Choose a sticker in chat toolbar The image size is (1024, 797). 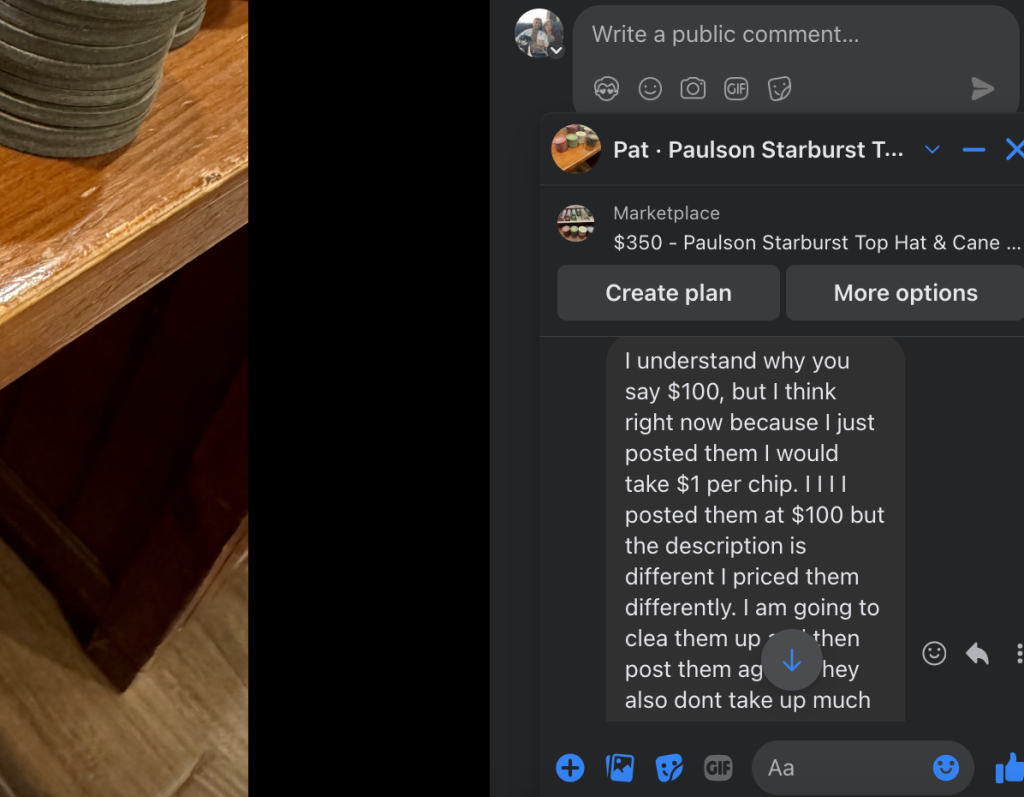[669, 768]
